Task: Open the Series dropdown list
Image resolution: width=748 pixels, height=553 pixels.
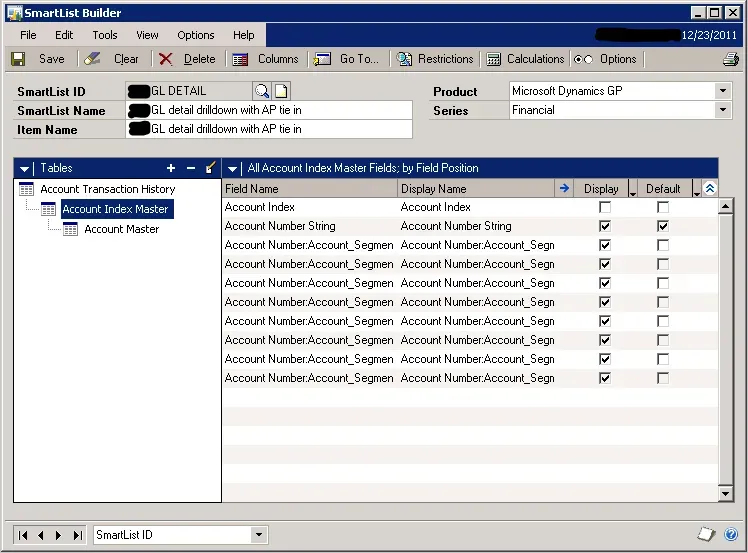Action: pos(723,110)
